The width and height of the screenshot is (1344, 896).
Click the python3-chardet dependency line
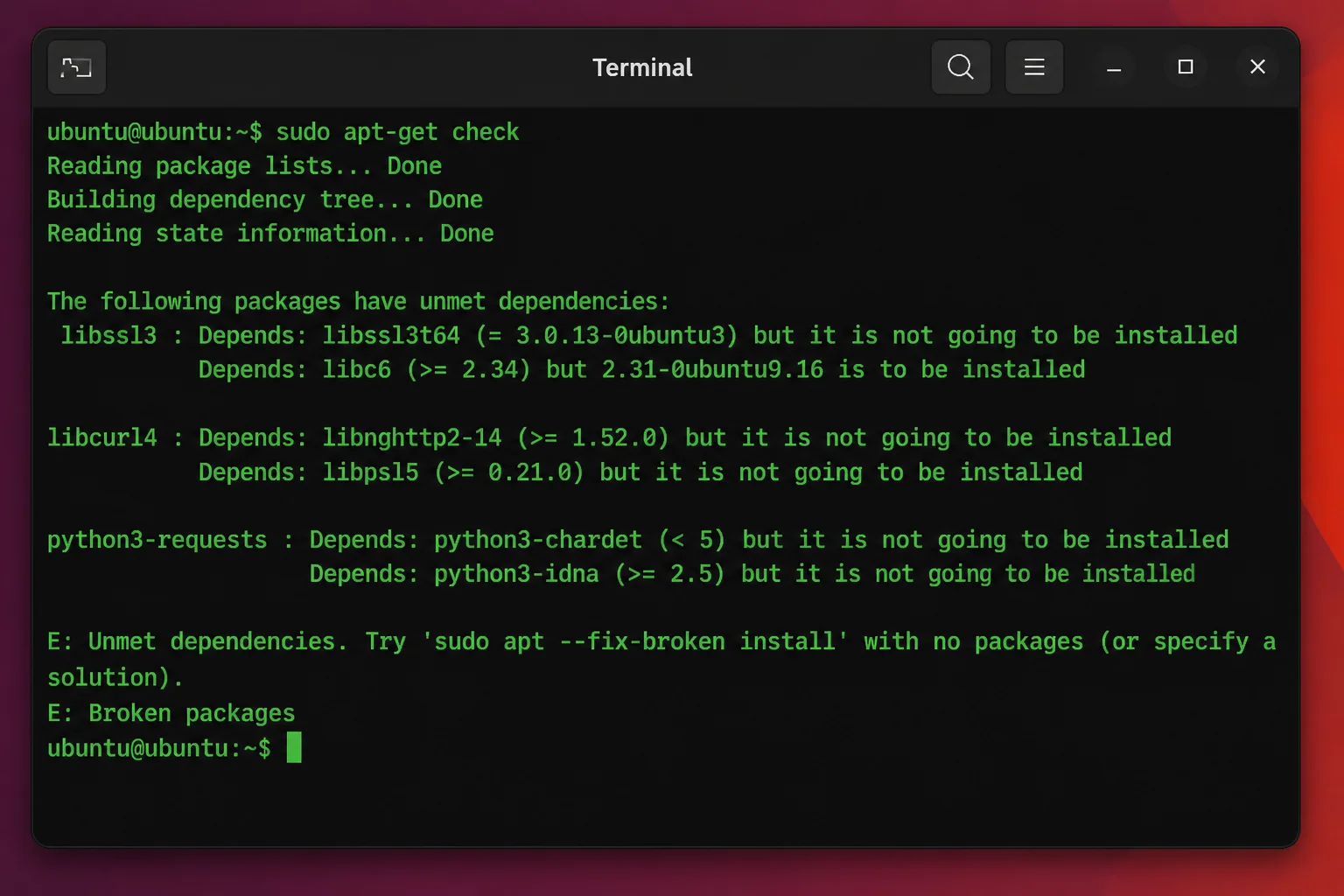[x=638, y=540]
